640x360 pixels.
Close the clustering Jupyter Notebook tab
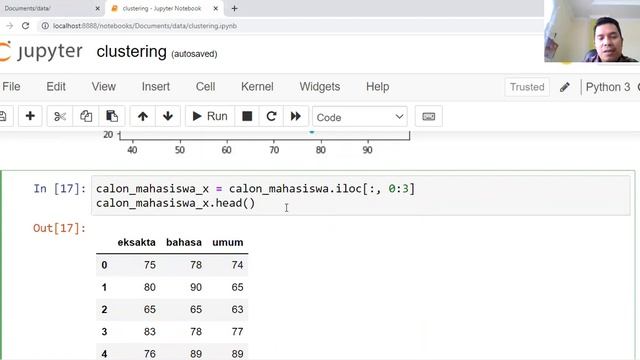(x=216, y=8)
